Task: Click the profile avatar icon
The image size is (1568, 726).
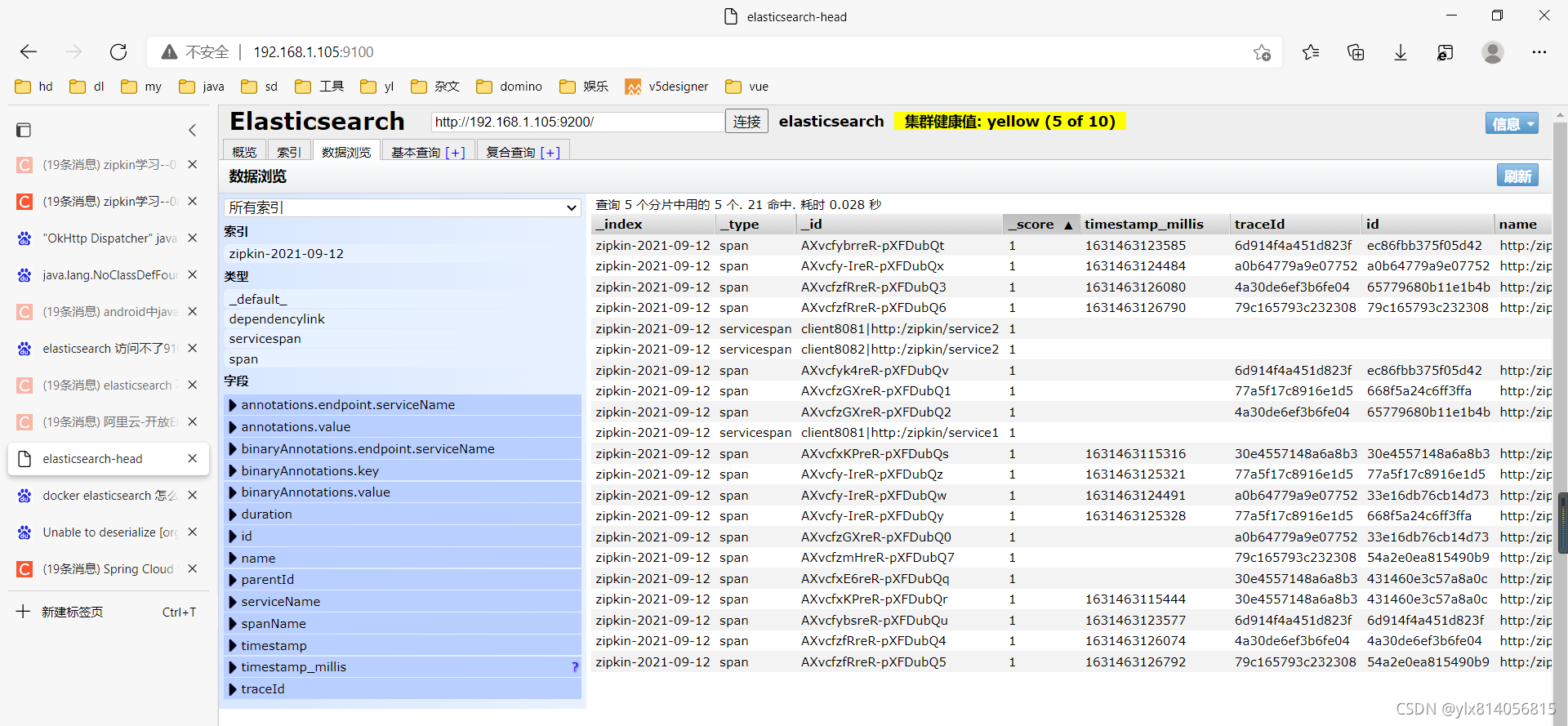Action: click(1493, 52)
